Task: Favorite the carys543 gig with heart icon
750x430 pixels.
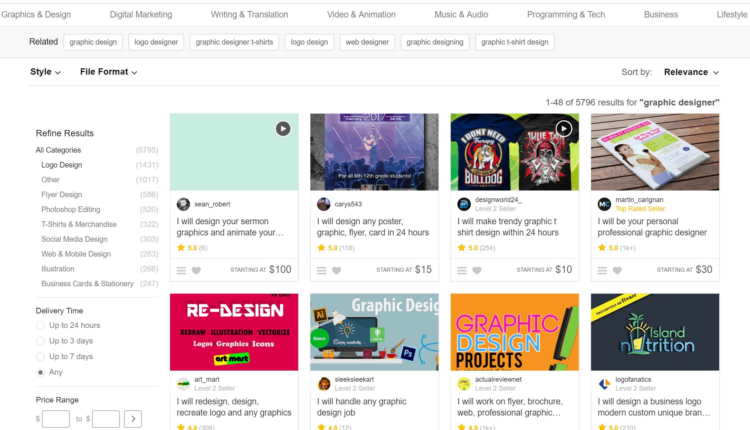Action: 337,270
